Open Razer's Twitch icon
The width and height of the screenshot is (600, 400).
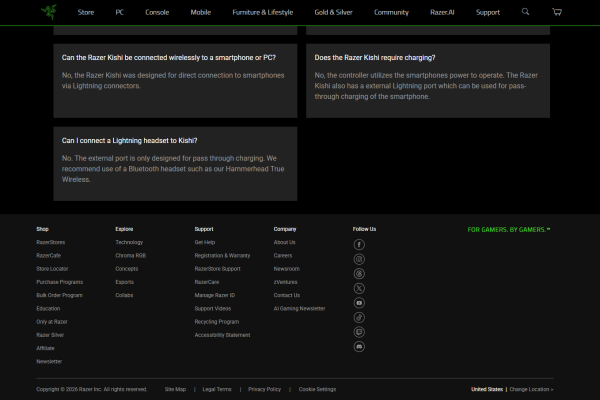tap(359, 332)
